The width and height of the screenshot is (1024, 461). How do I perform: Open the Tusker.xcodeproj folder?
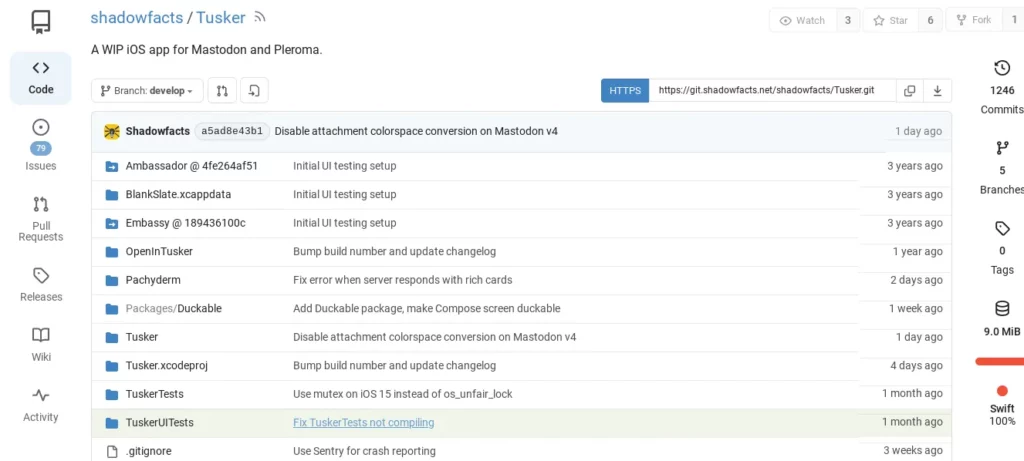[167, 366]
